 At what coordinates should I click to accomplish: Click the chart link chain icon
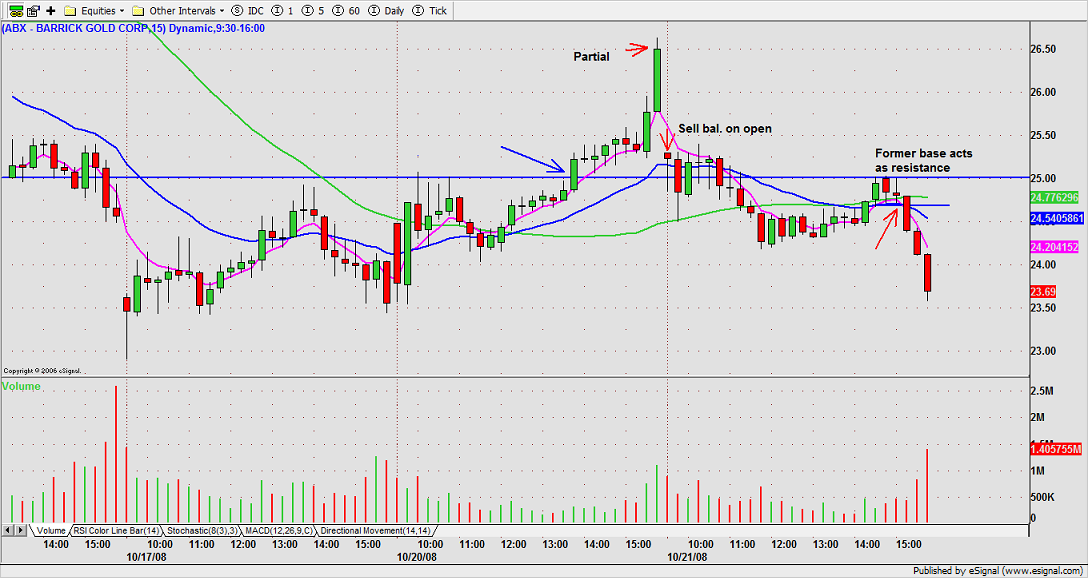click(17, 10)
